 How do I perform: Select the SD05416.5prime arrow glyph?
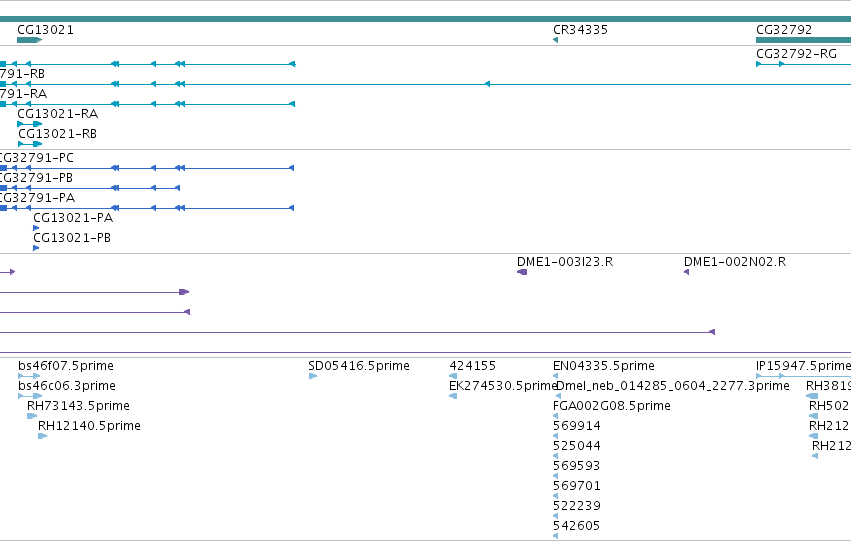(x=313, y=376)
